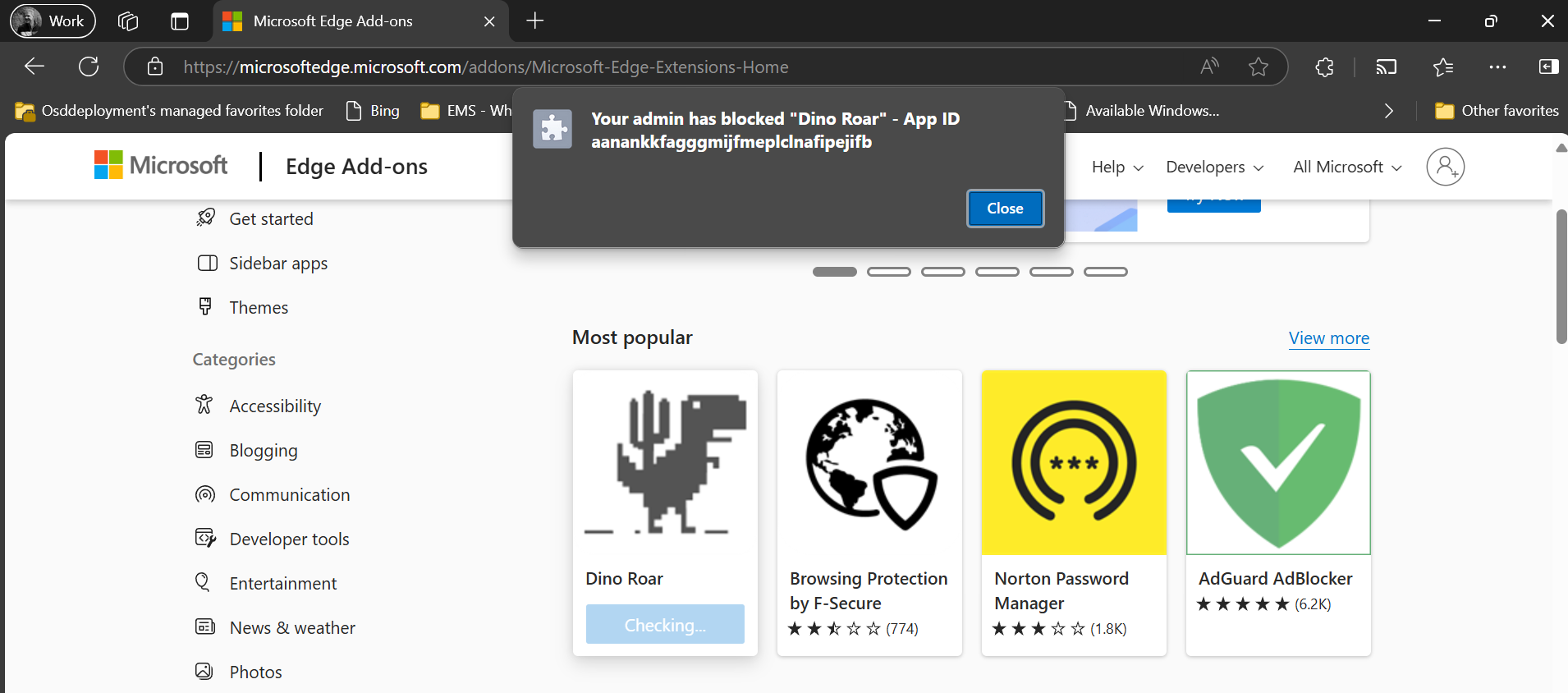Show more favorites bar items chevron
The image size is (1568, 693).
[1388, 111]
